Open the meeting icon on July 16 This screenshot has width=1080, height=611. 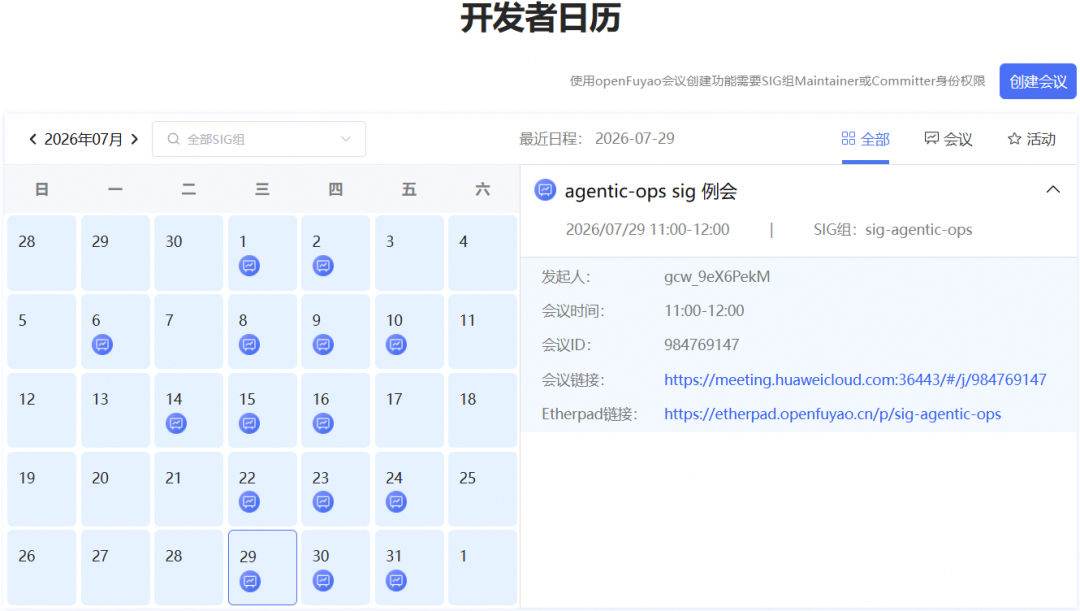pos(323,423)
